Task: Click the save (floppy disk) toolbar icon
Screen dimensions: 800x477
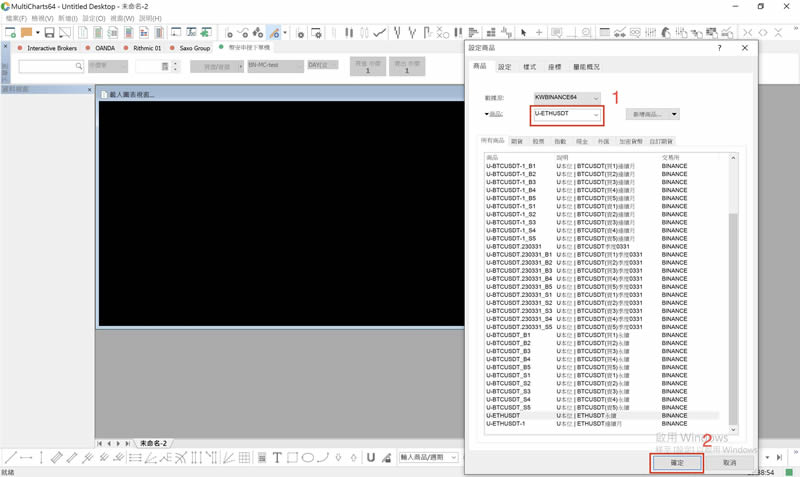Action: [x=49, y=33]
